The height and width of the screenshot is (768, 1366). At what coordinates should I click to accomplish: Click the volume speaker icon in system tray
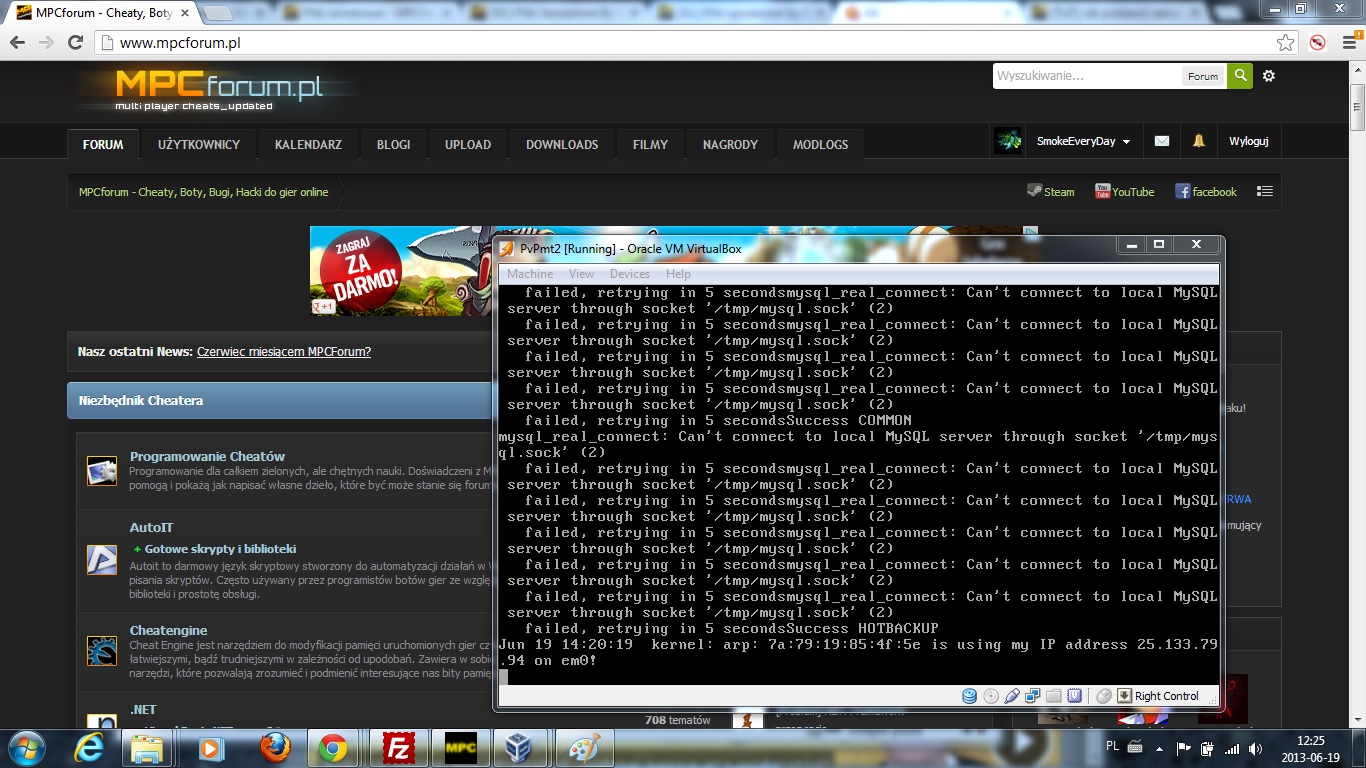point(1254,748)
